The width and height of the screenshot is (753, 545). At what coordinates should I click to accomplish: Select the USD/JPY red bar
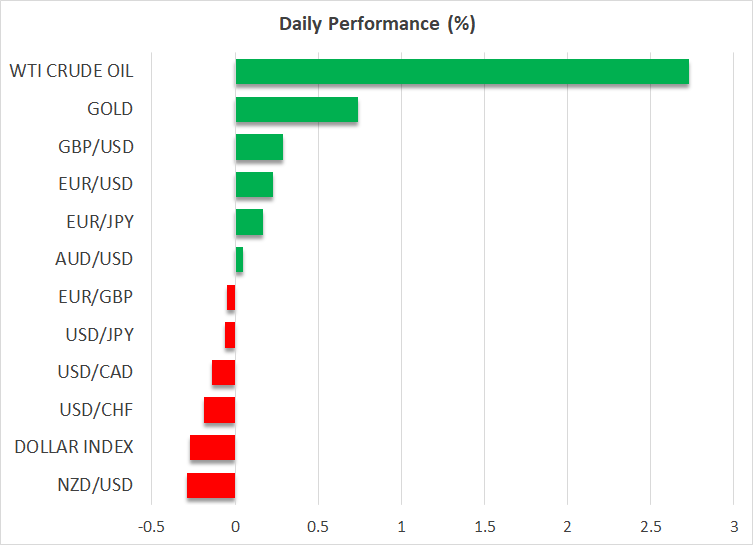230,335
